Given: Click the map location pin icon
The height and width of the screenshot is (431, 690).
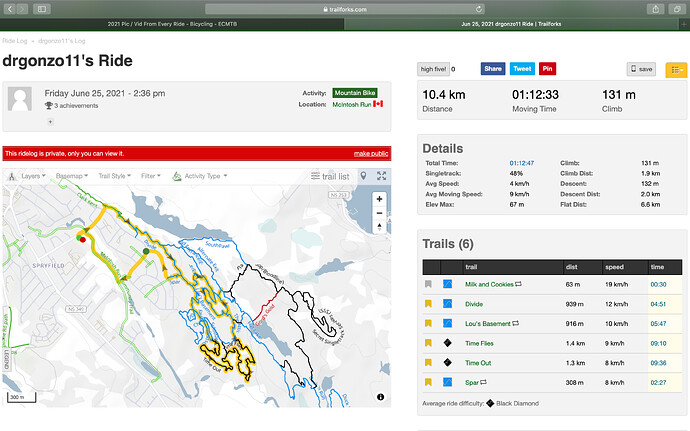Looking at the screenshot, I should click(363, 176).
